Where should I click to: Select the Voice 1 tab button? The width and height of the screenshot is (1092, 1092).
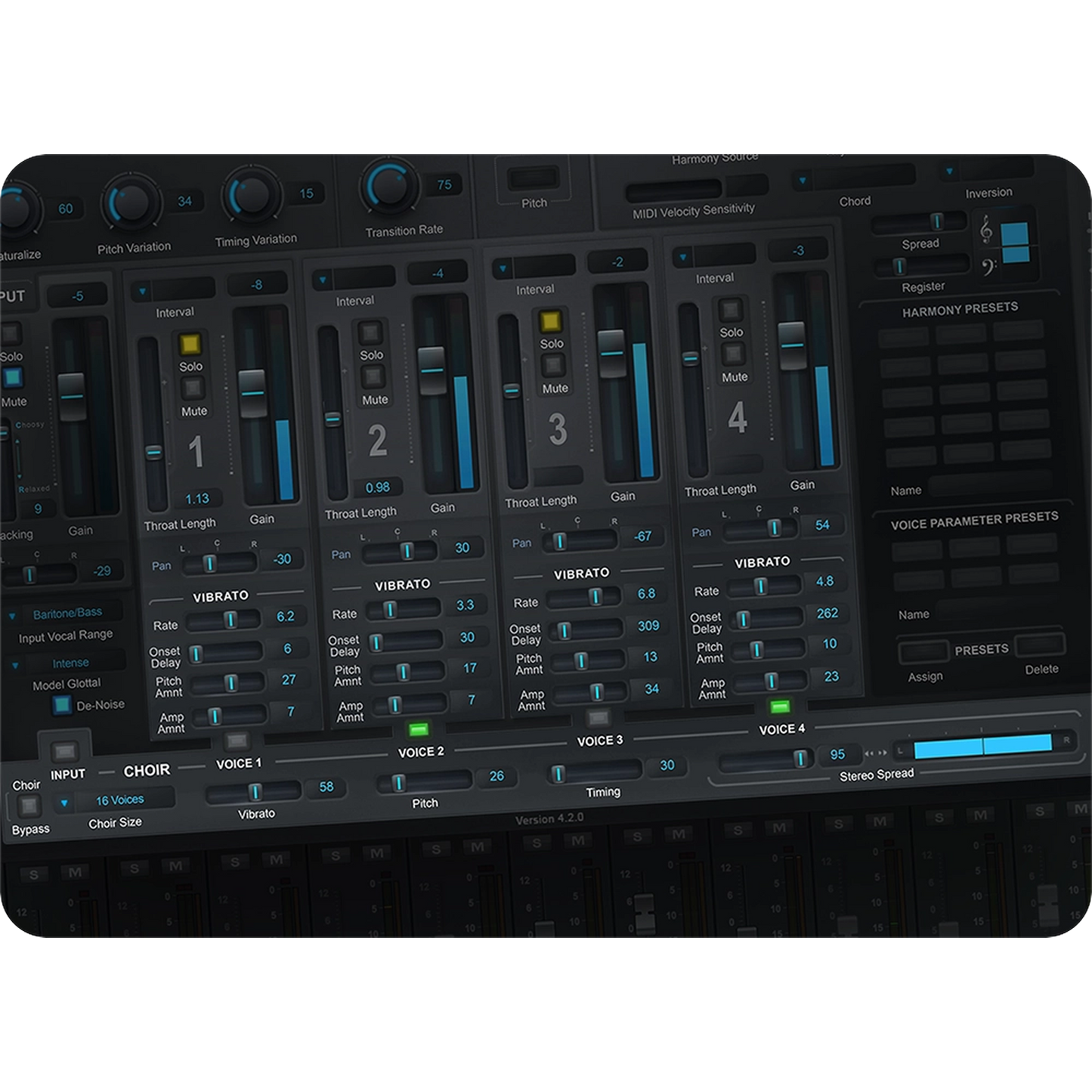[x=237, y=741]
